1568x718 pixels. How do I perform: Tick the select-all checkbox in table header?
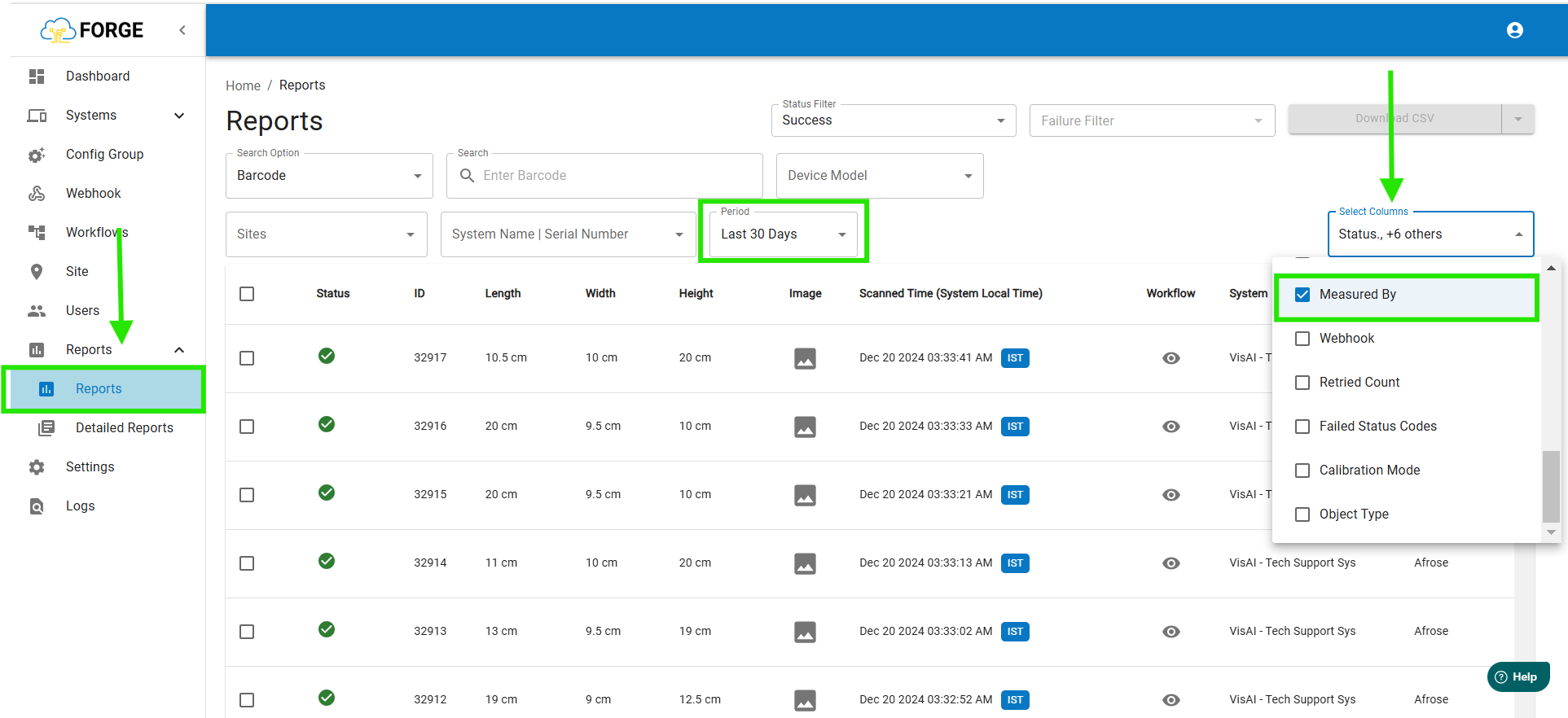[x=247, y=294]
